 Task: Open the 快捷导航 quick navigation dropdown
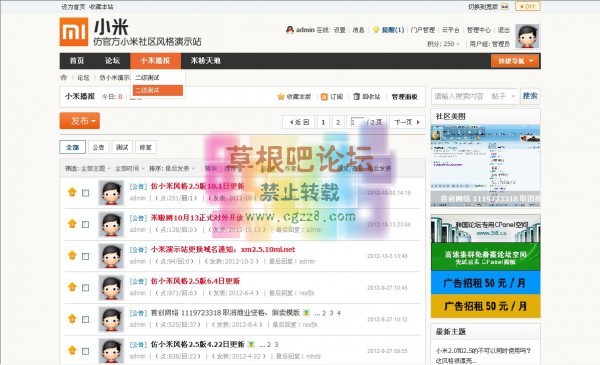[515, 61]
